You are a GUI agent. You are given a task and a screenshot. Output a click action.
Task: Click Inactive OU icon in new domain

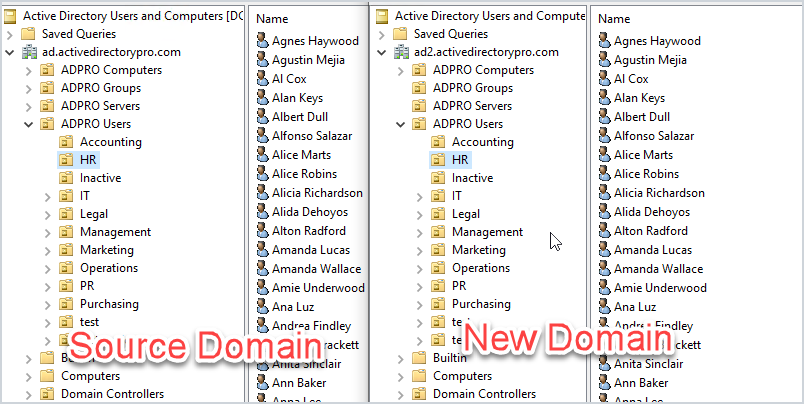coord(437,178)
